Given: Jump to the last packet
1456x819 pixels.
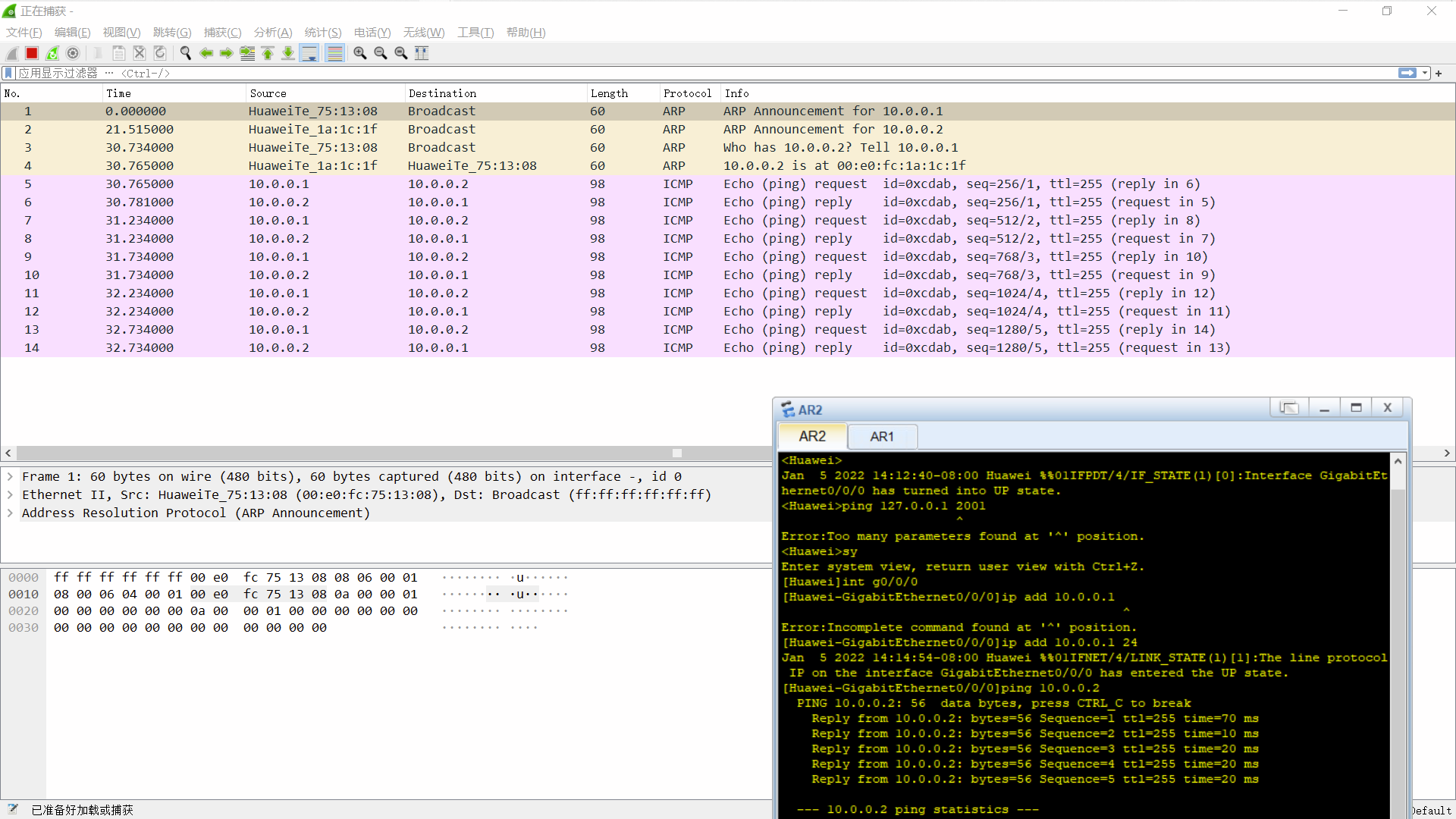Looking at the screenshot, I should click(x=288, y=53).
